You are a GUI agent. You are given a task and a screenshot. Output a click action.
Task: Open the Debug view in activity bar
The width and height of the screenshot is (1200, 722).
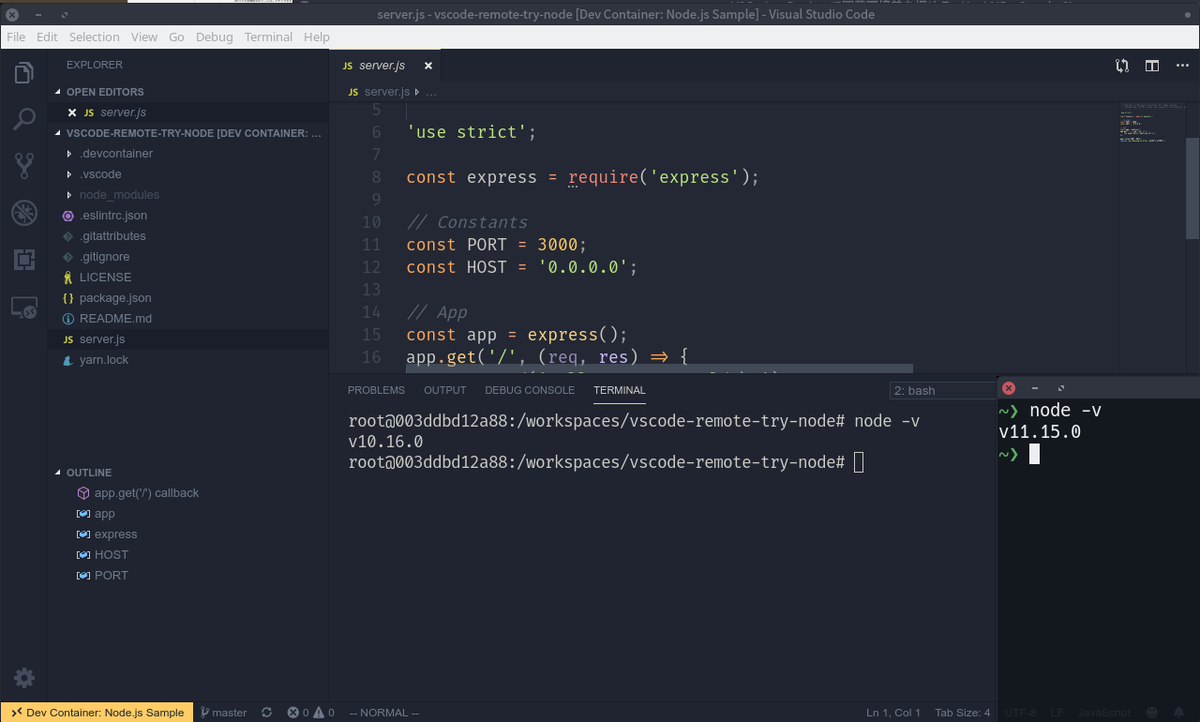24,213
